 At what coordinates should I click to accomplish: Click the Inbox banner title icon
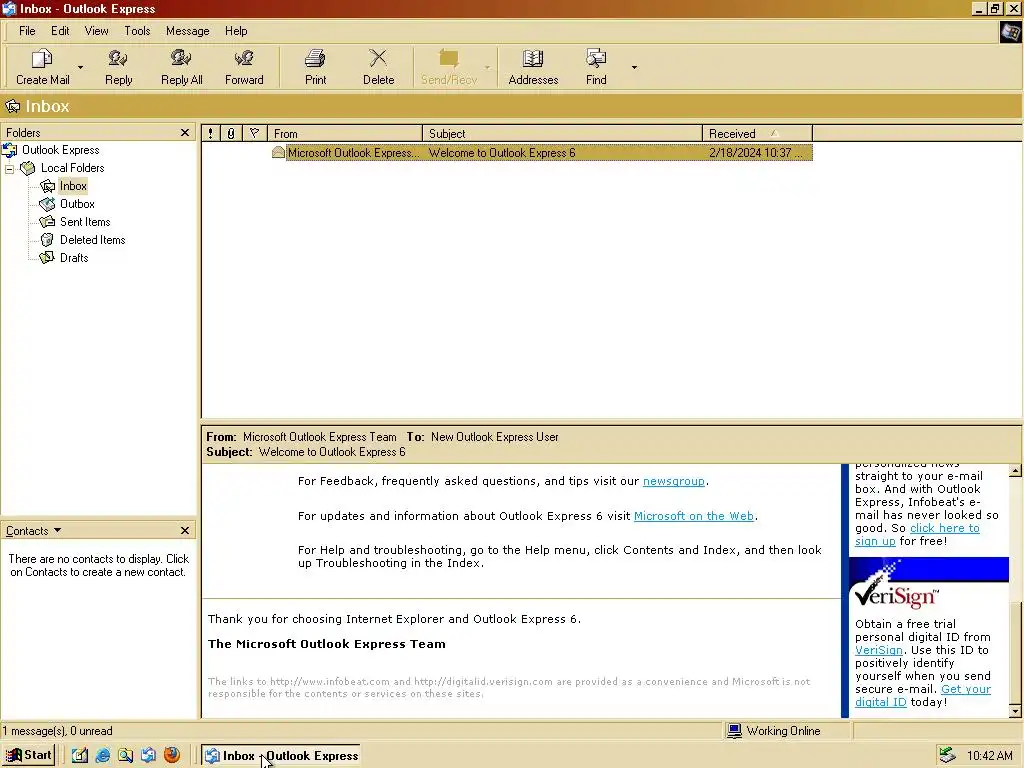point(12,106)
